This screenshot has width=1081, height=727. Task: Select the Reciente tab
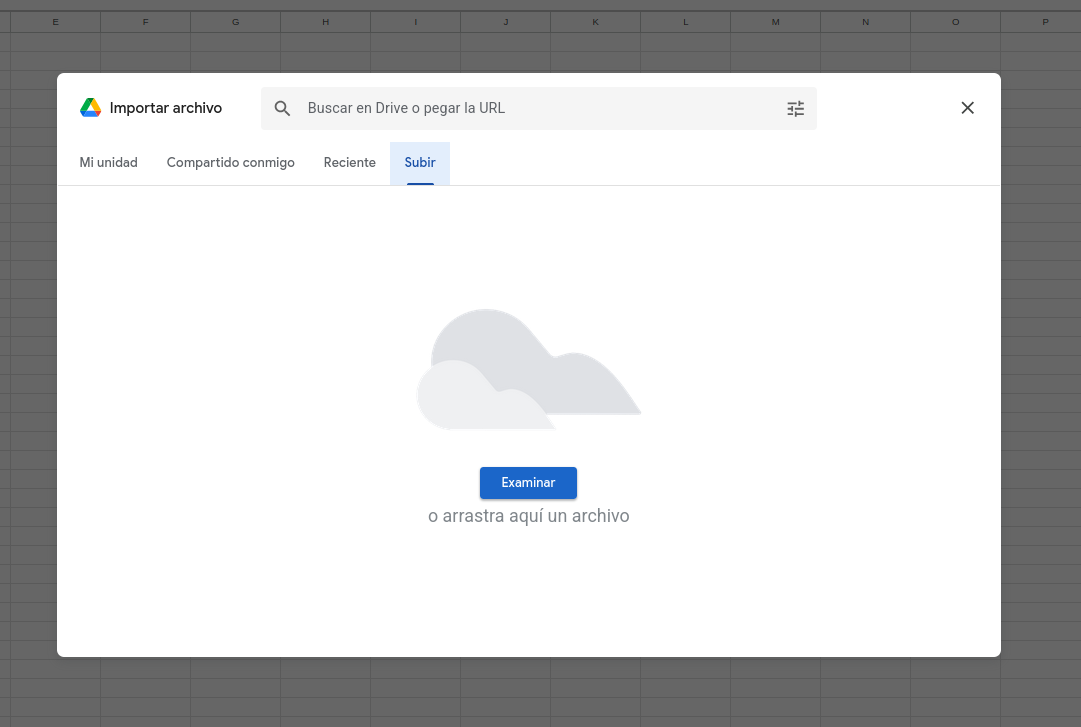point(350,163)
